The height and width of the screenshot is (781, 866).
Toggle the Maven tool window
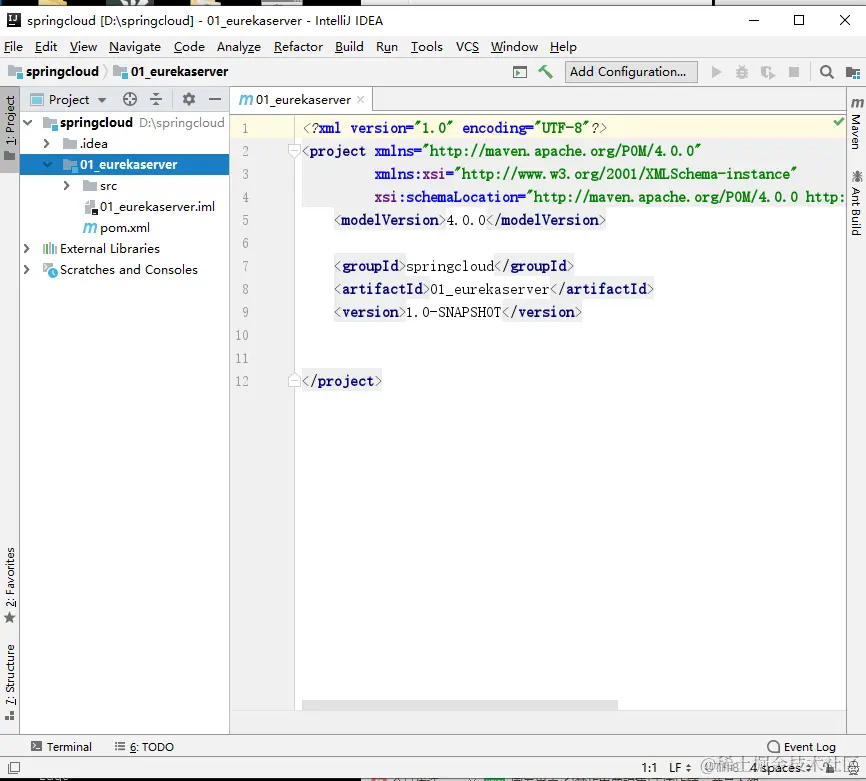pos(856,123)
